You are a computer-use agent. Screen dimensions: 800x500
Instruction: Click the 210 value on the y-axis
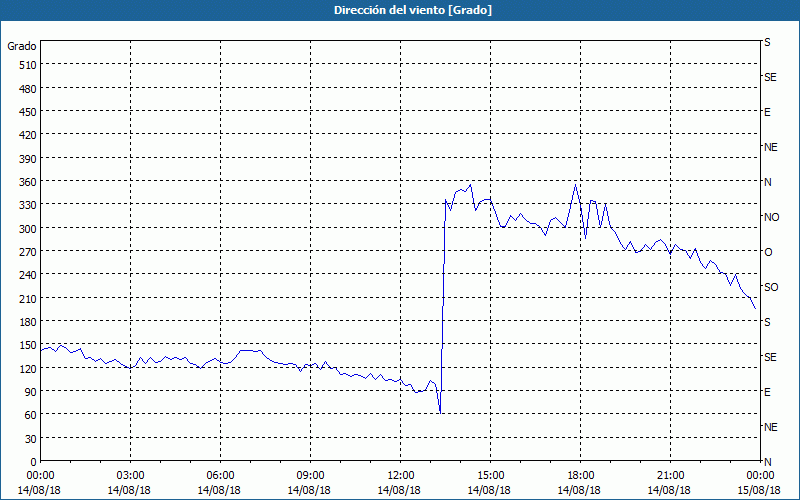(28, 298)
